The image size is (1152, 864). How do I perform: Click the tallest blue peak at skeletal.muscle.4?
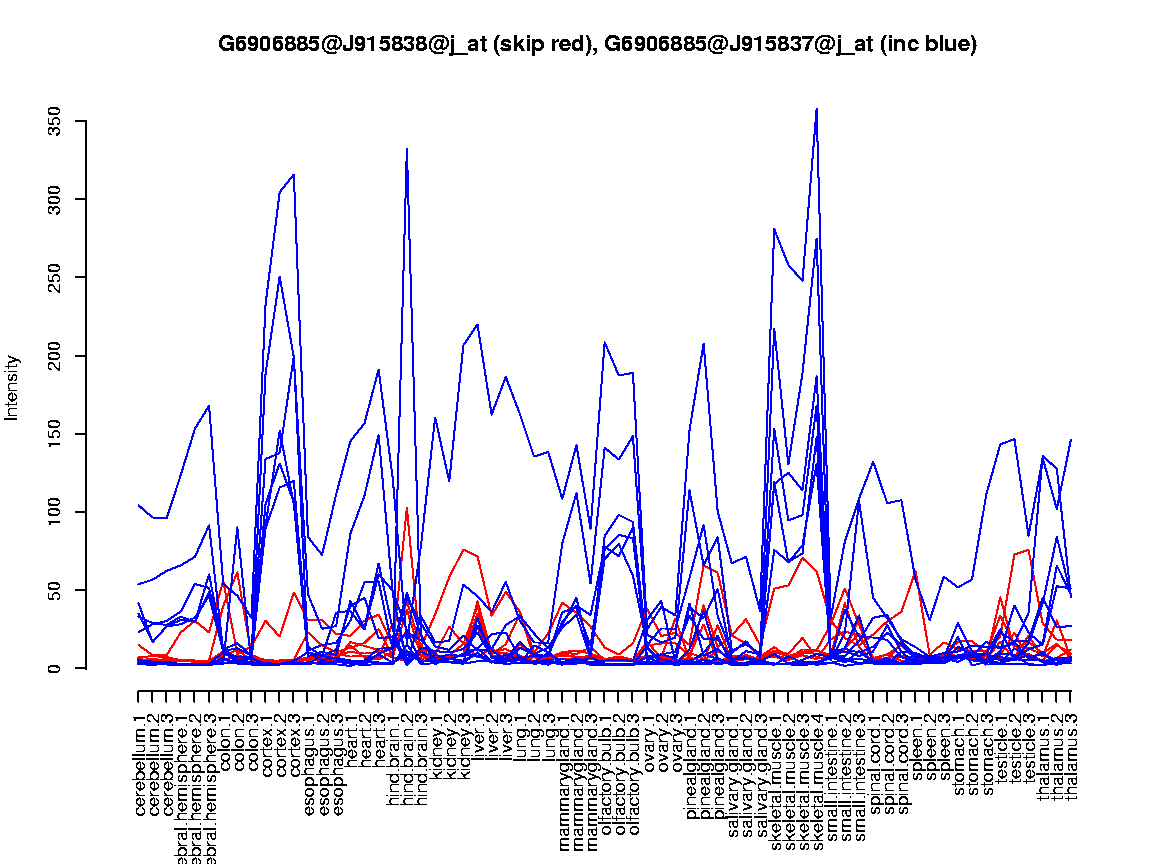(817, 109)
